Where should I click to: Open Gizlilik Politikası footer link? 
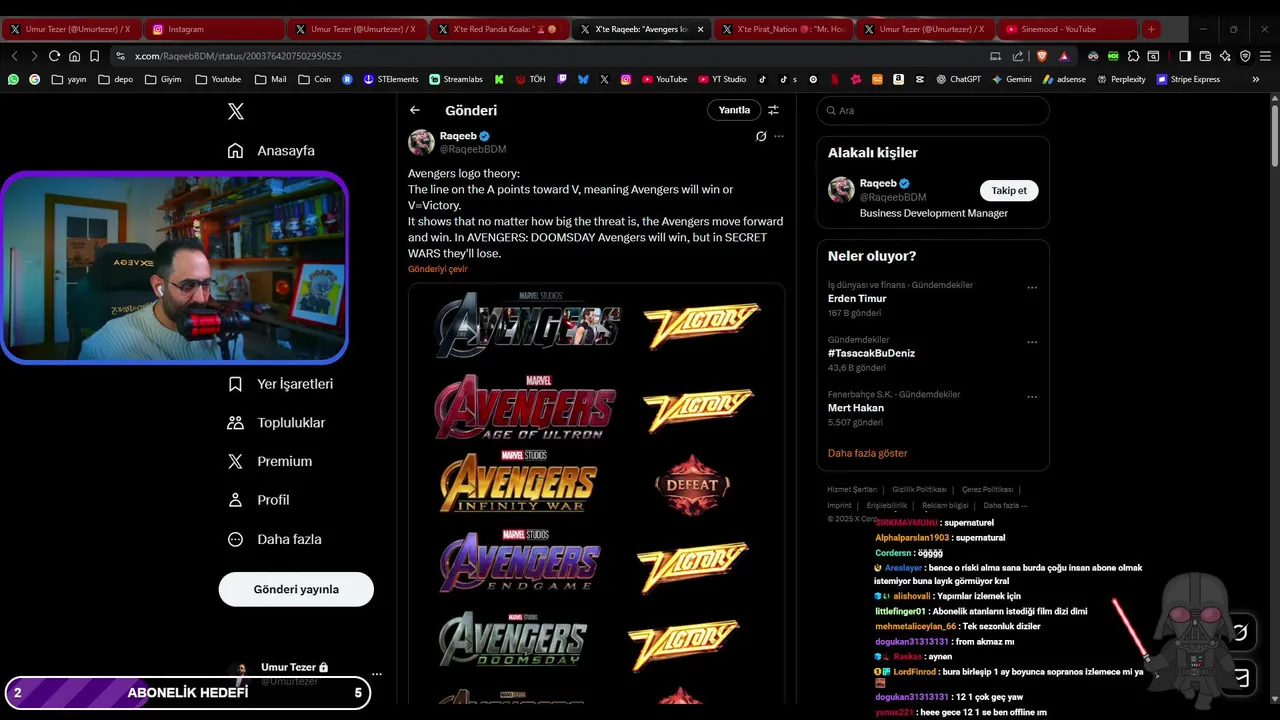919,490
